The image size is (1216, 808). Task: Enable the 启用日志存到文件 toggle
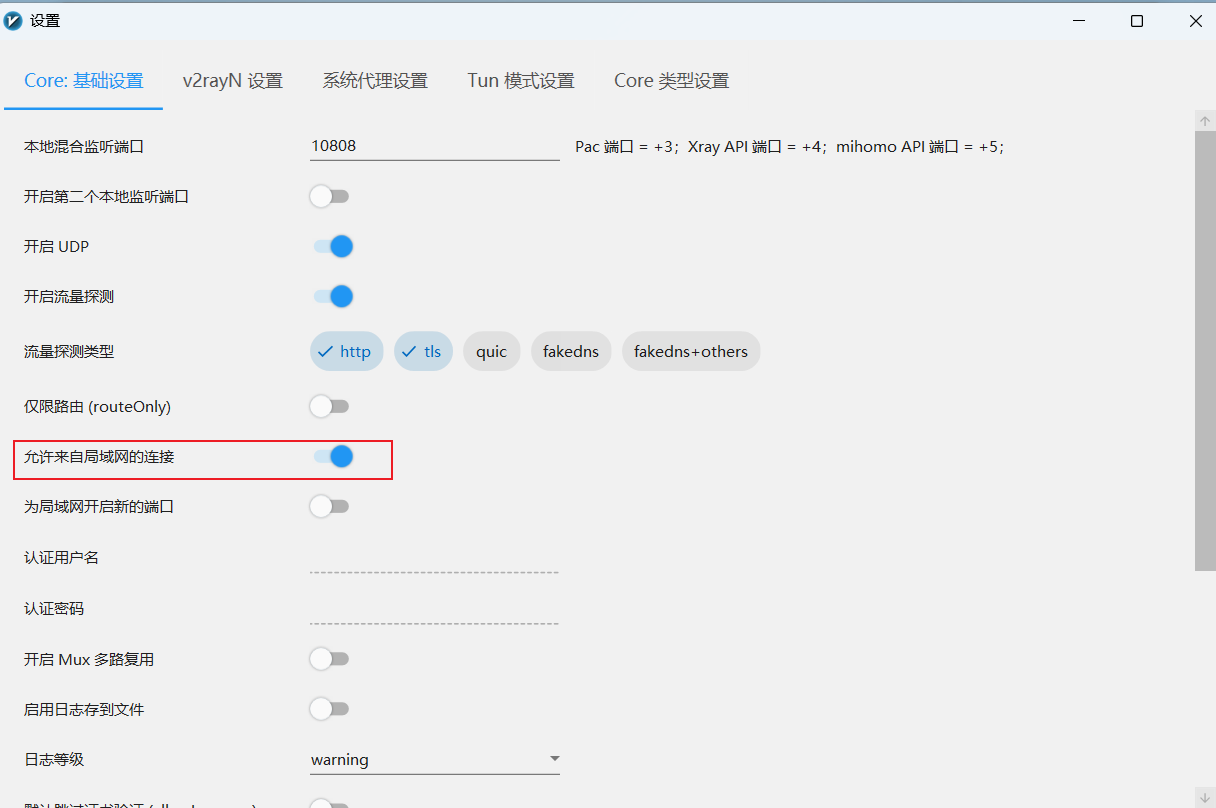coord(329,709)
